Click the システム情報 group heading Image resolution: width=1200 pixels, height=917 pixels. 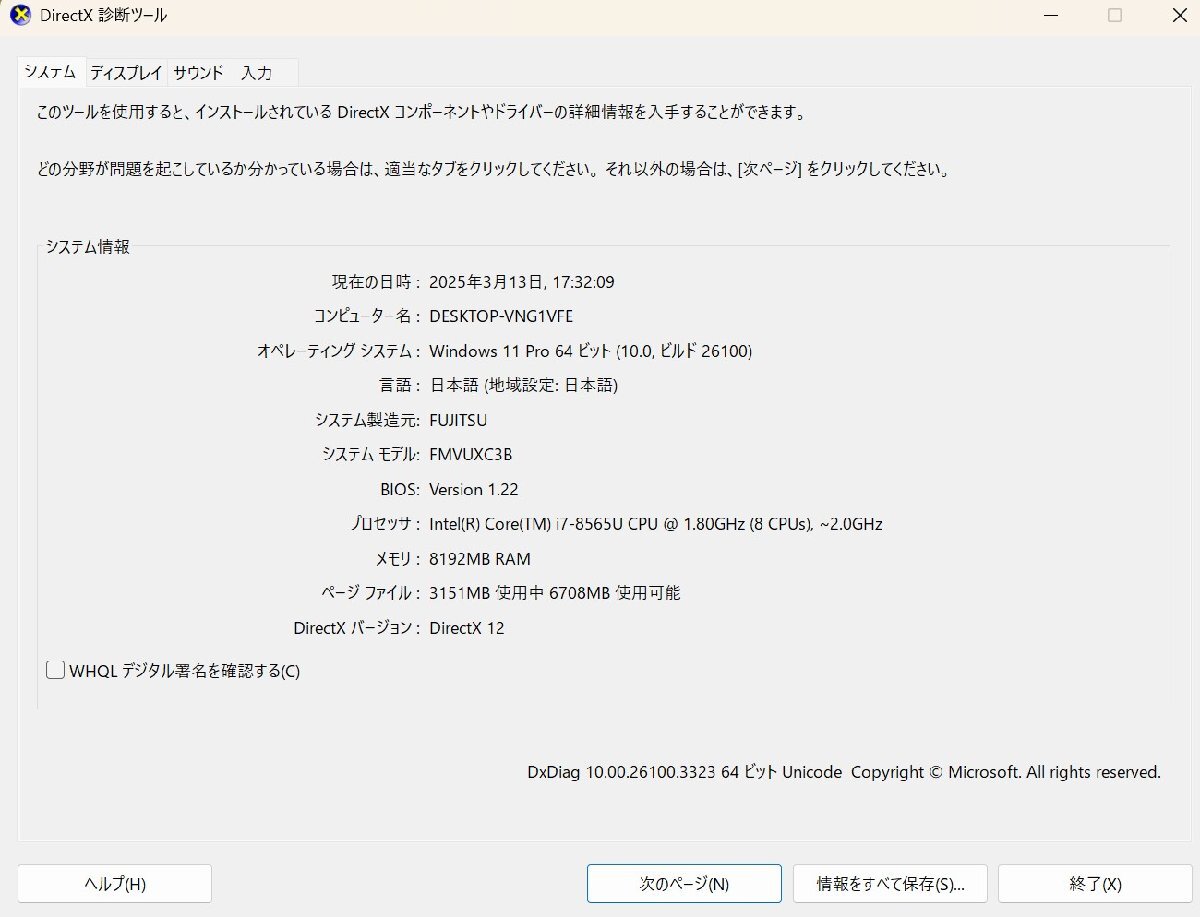(x=89, y=248)
